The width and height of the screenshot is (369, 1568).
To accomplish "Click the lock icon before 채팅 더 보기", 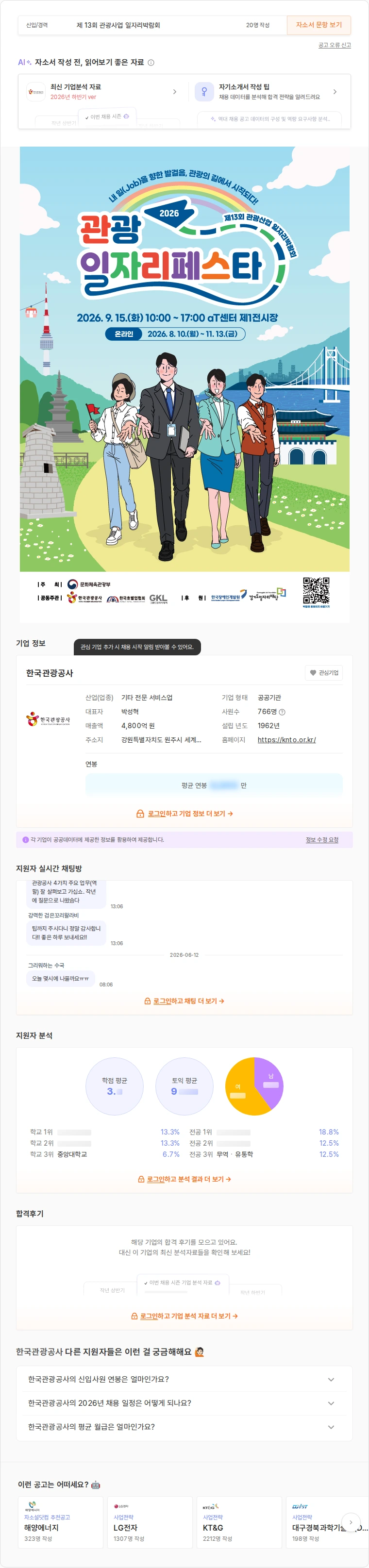I will (x=147, y=1001).
